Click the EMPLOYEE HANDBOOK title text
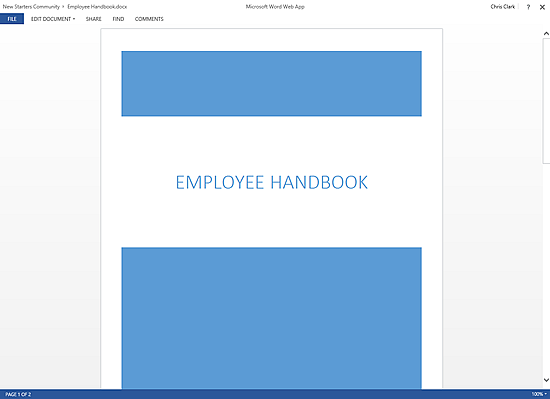Image resolution: width=550 pixels, height=399 pixels. (272, 182)
